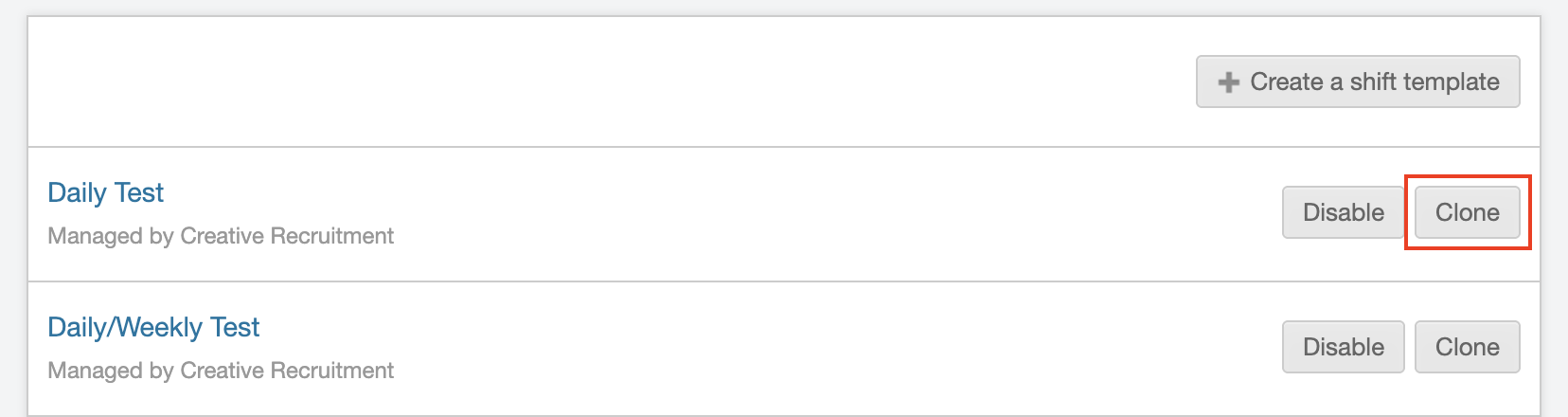Turn off the Daily Test shift template

[x=1343, y=212]
